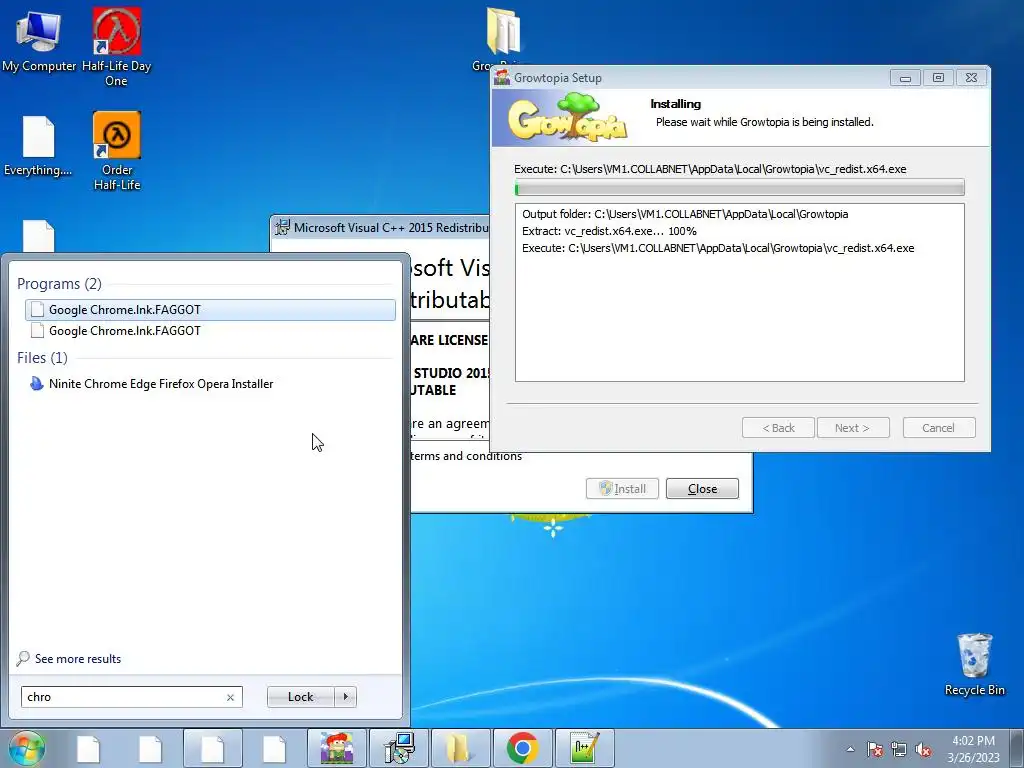1024x768 pixels.
Task: Click See more results link
Action: pyautogui.click(x=78, y=659)
